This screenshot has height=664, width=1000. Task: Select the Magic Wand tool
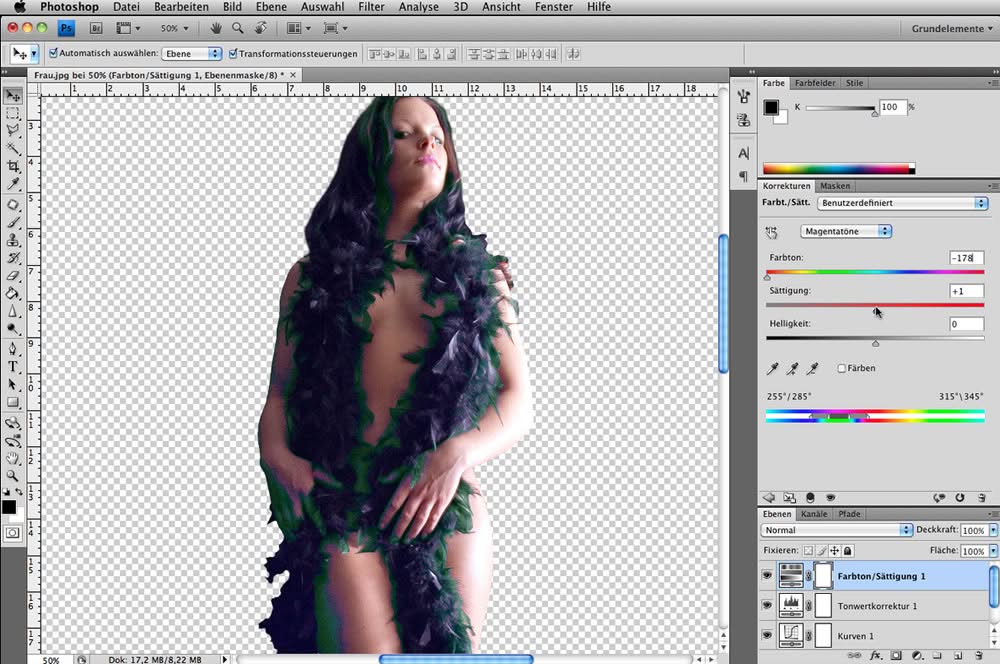click(x=13, y=149)
